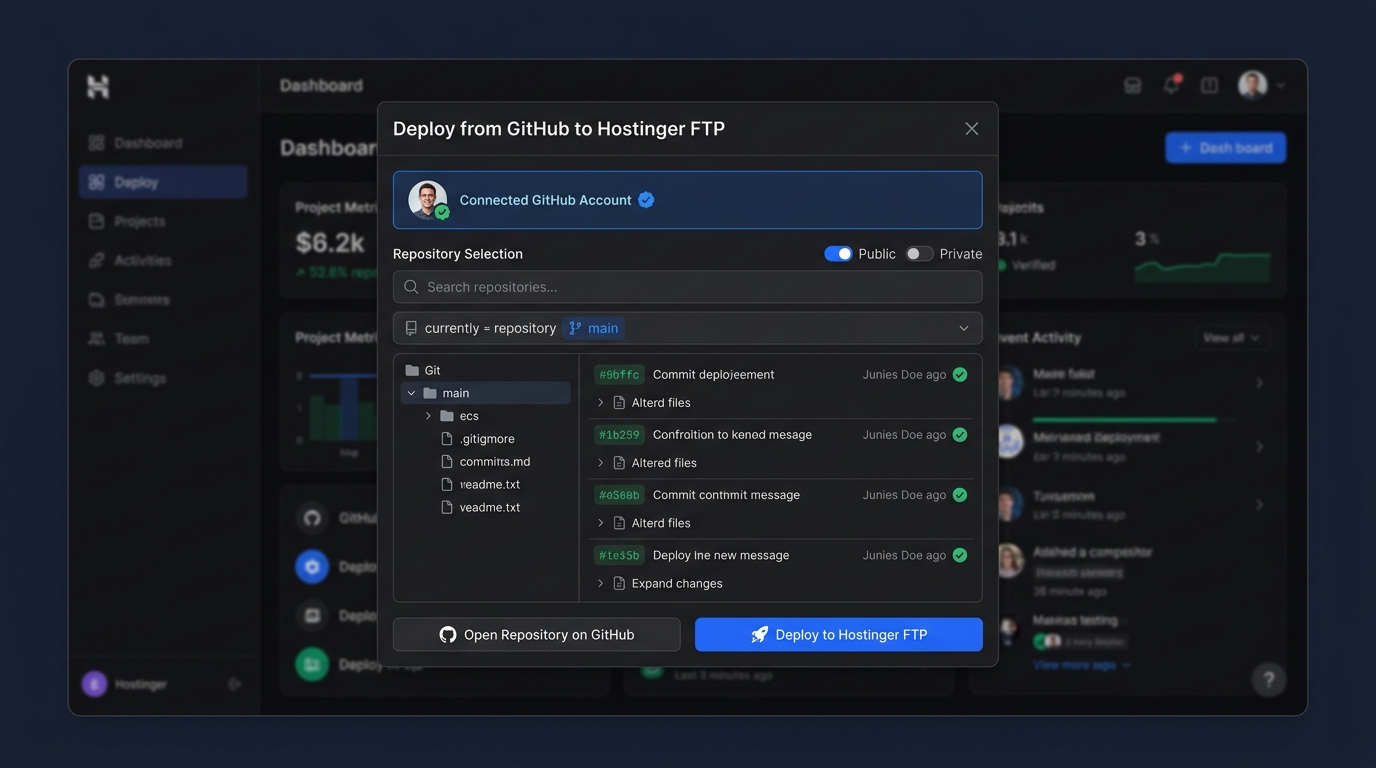The width and height of the screenshot is (1376, 768).
Task: Click Deploy to Hostinger FTP button
Action: coord(839,635)
